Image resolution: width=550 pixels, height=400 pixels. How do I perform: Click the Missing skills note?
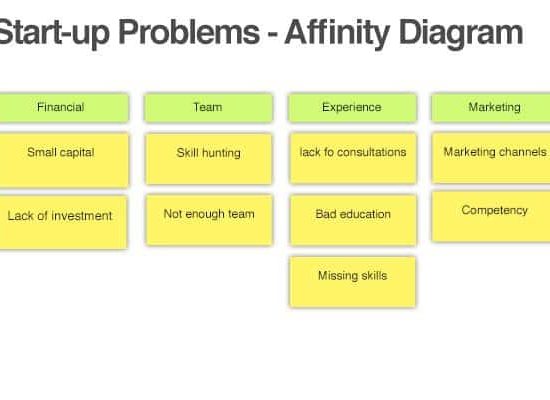(353, 282)
